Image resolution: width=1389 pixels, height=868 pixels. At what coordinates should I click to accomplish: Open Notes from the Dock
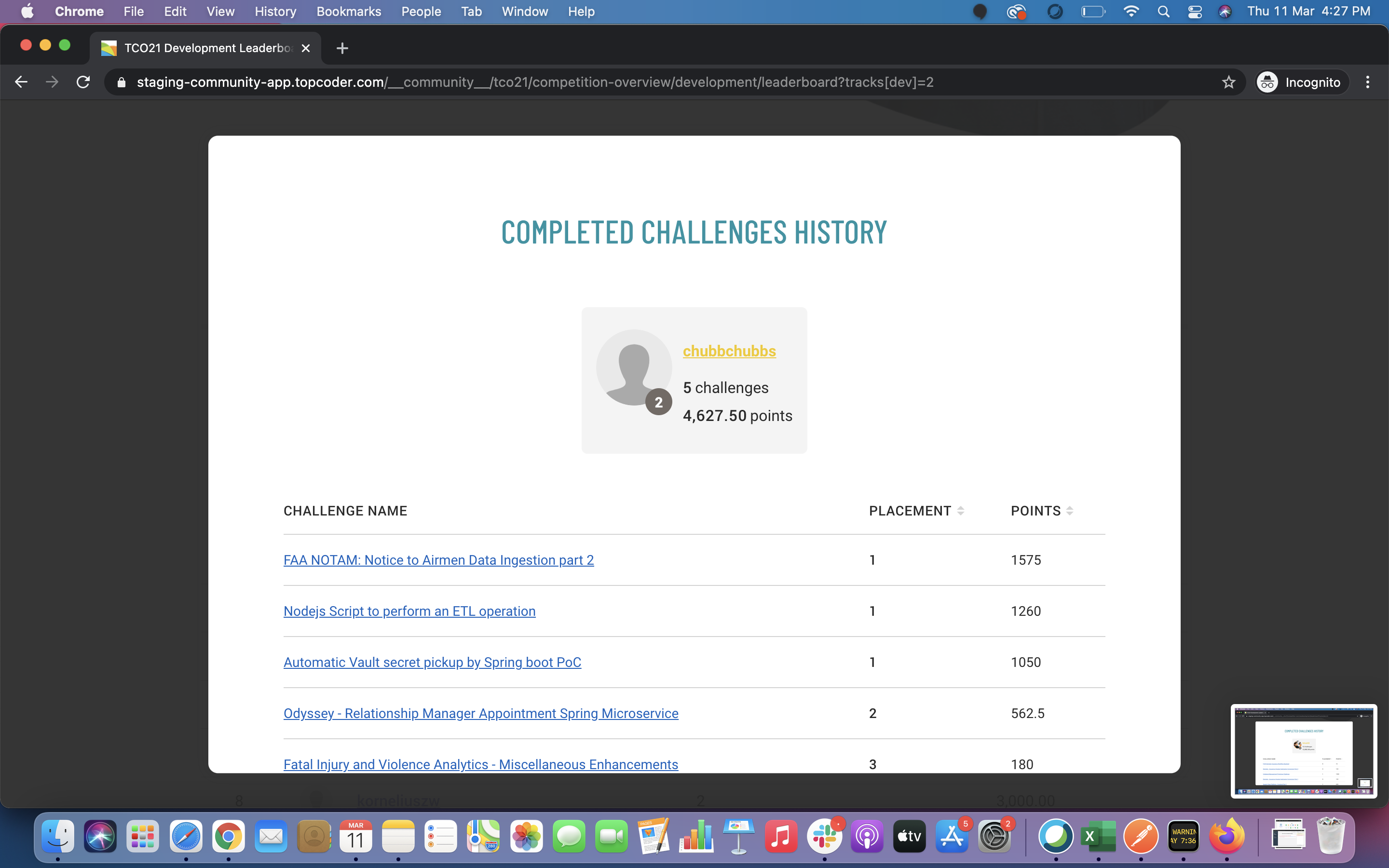tap(398, 837)
